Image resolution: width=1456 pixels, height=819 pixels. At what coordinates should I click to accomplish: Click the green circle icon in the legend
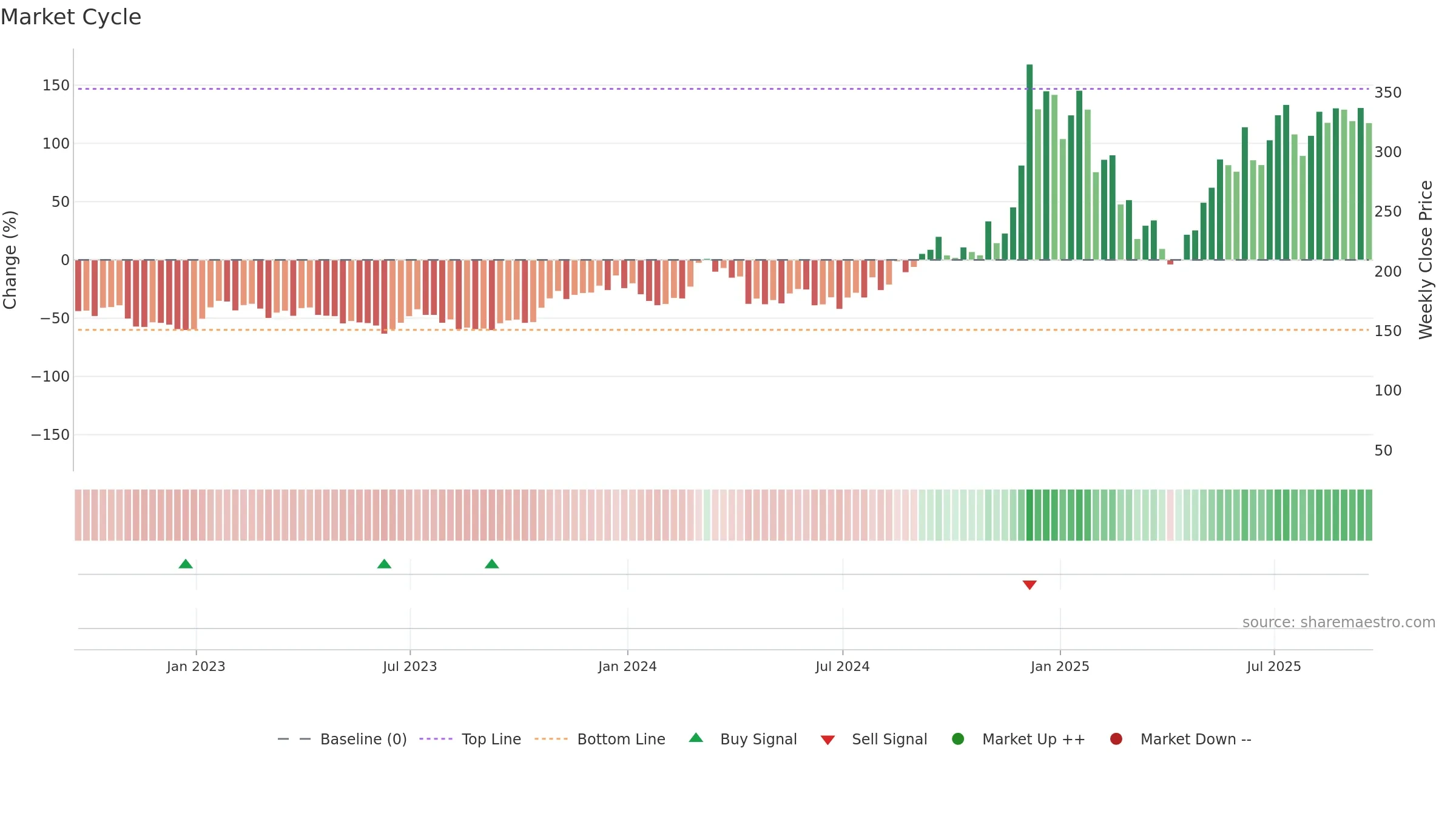[959, 739]
